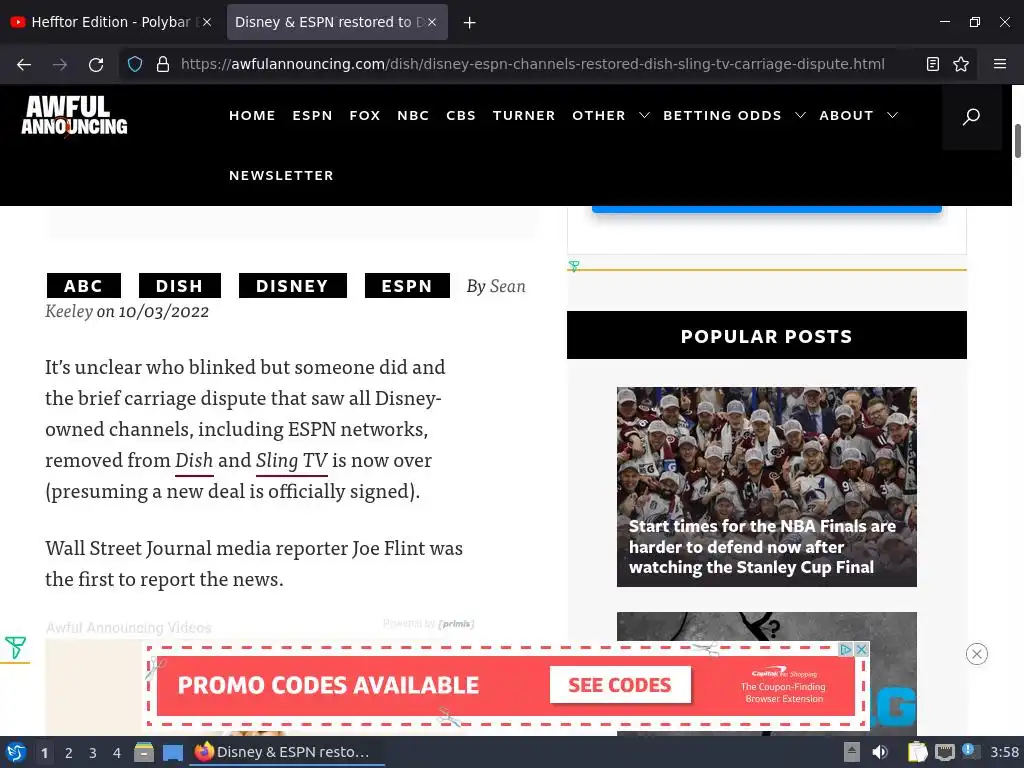View site security lock information

click(163, 64)
